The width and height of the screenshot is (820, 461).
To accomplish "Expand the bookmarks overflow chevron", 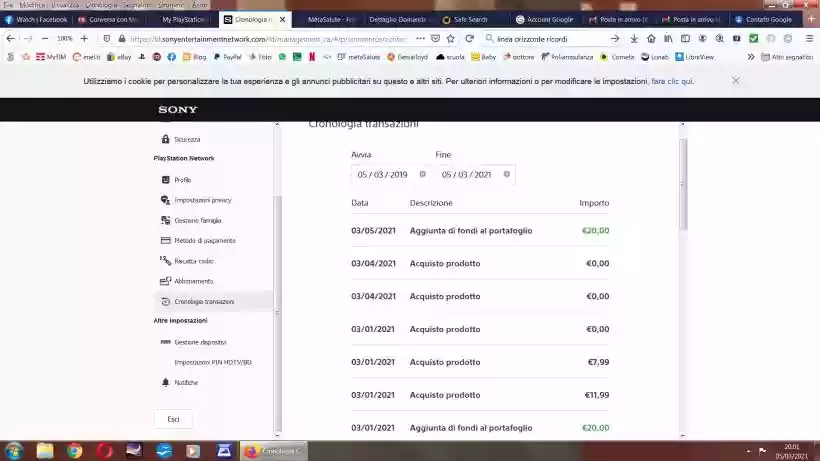I will pyautogui.click(x=751, y=57).
